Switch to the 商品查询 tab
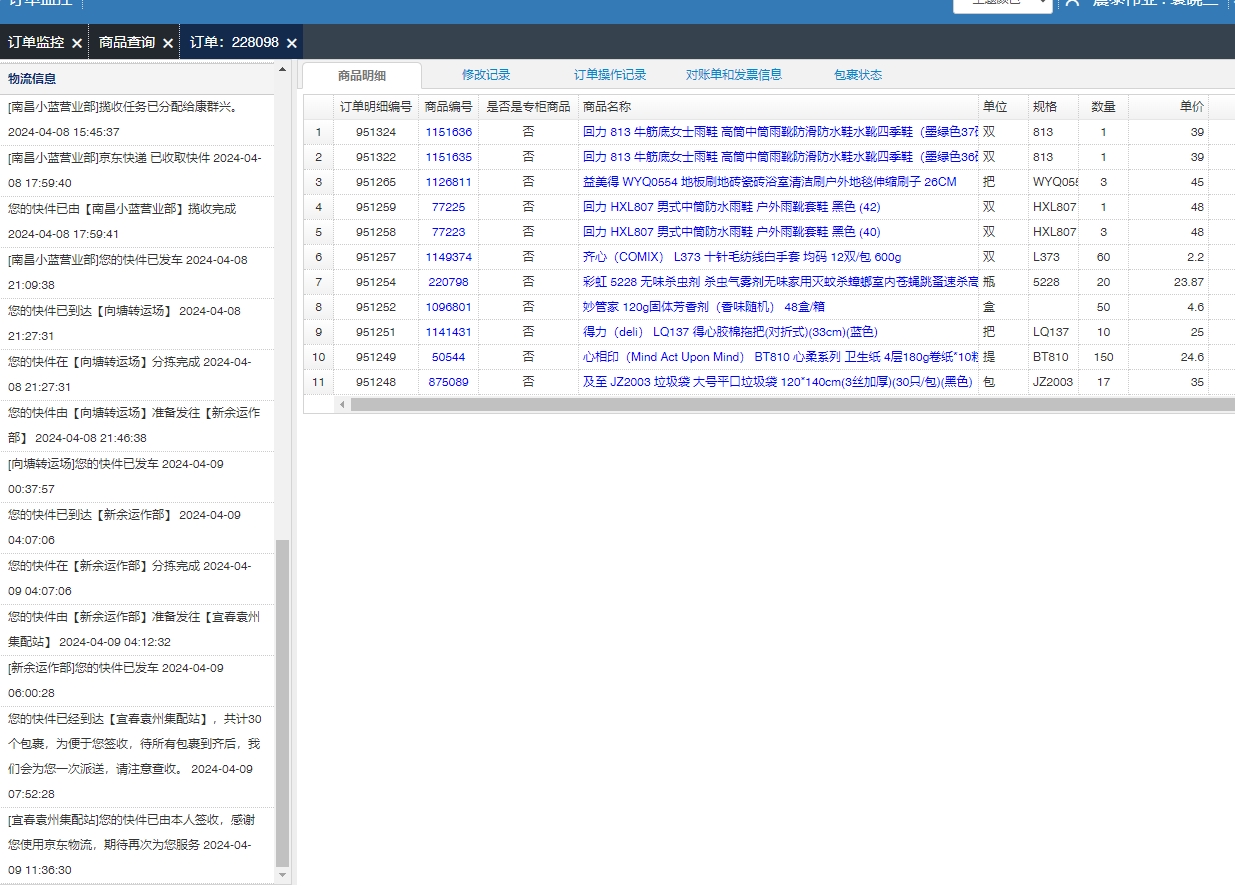Image resolution: width=1235 pixels, height=891 pixels. point(127,42)
